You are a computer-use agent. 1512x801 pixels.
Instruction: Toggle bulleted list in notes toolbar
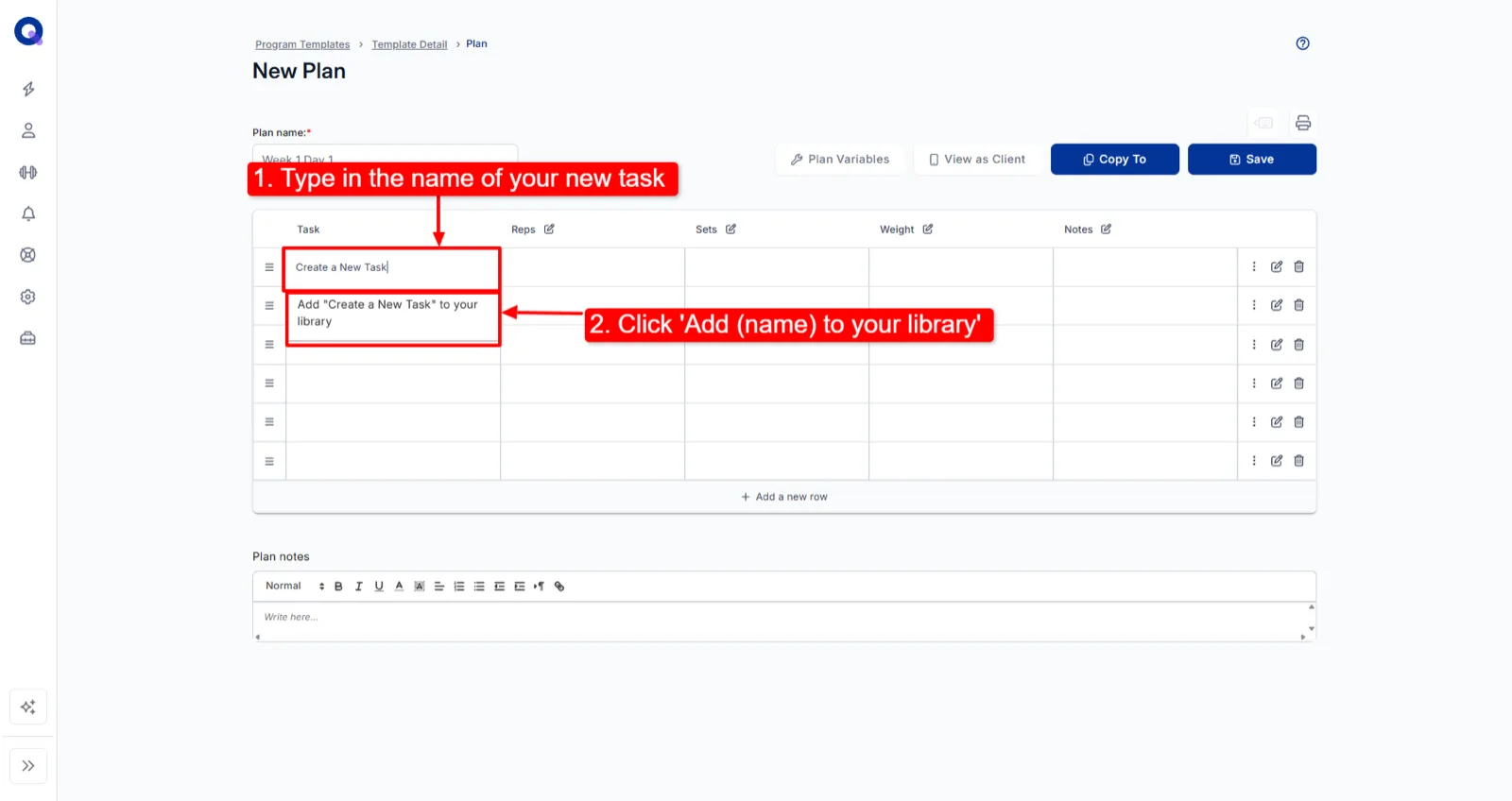coord(479,587)
